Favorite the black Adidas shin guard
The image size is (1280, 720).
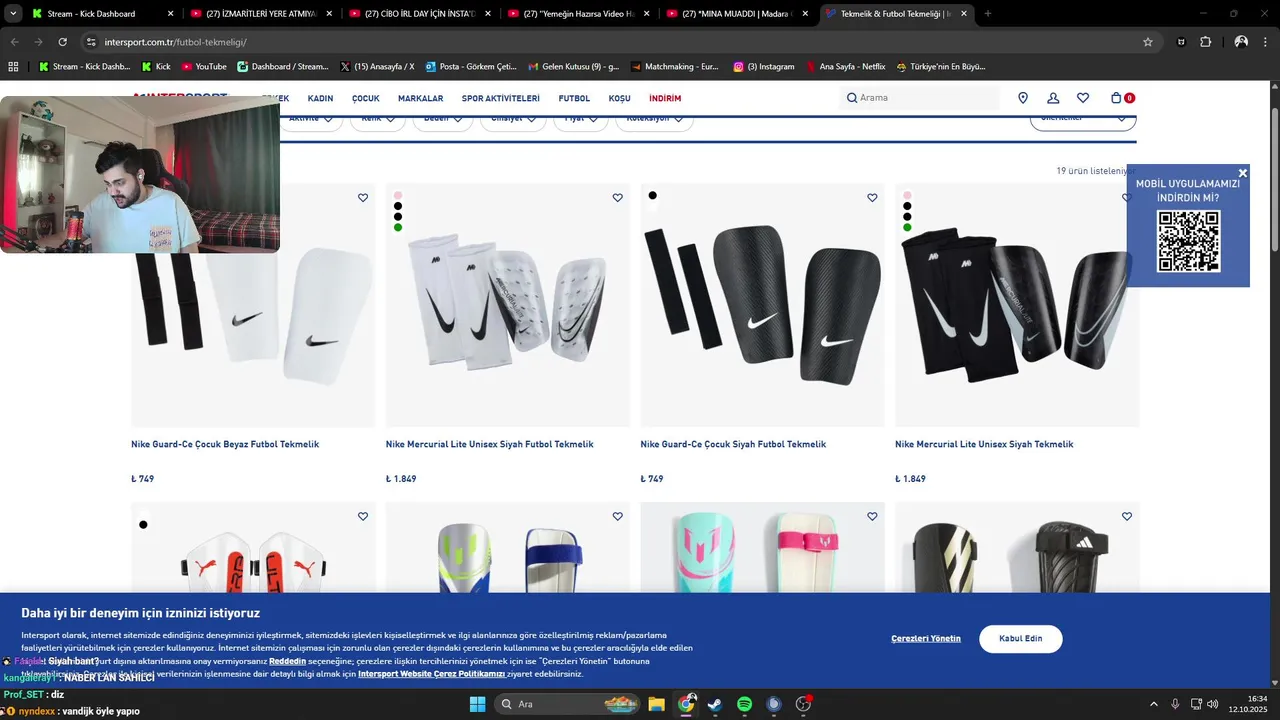tap(1127, 517)
